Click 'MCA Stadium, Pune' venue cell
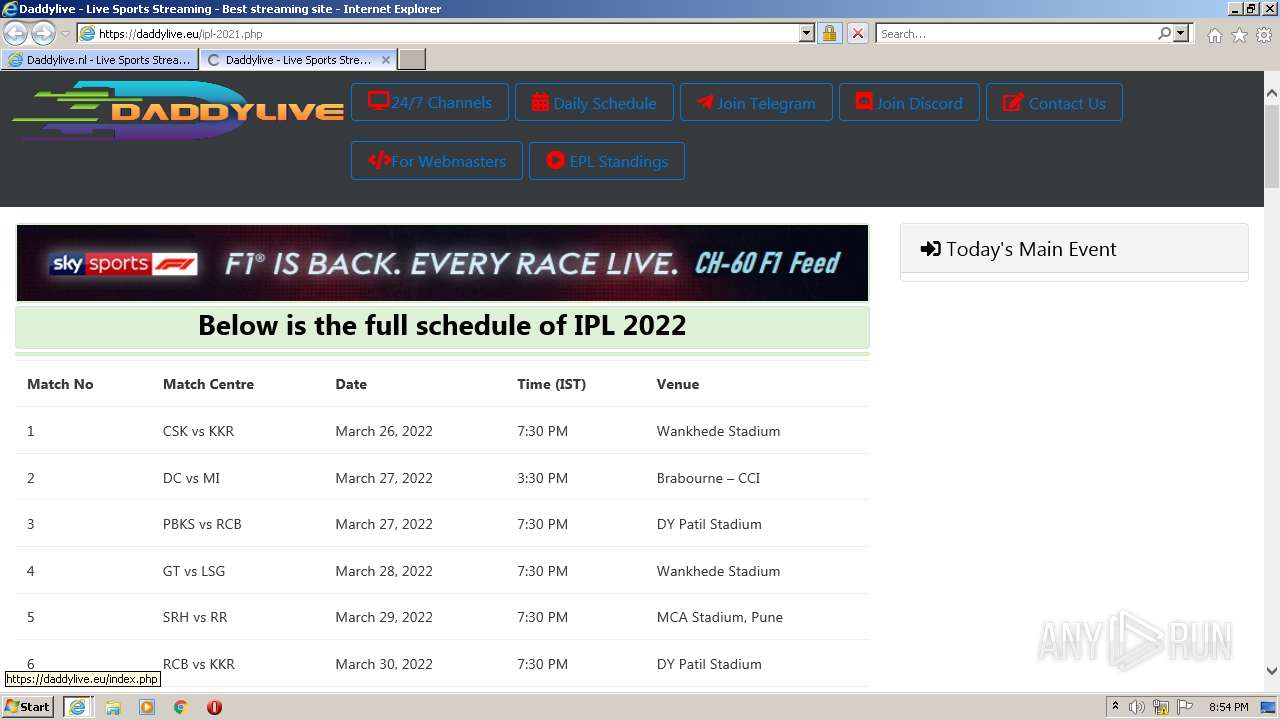The image size is (1280, 720). click(720, 617)
